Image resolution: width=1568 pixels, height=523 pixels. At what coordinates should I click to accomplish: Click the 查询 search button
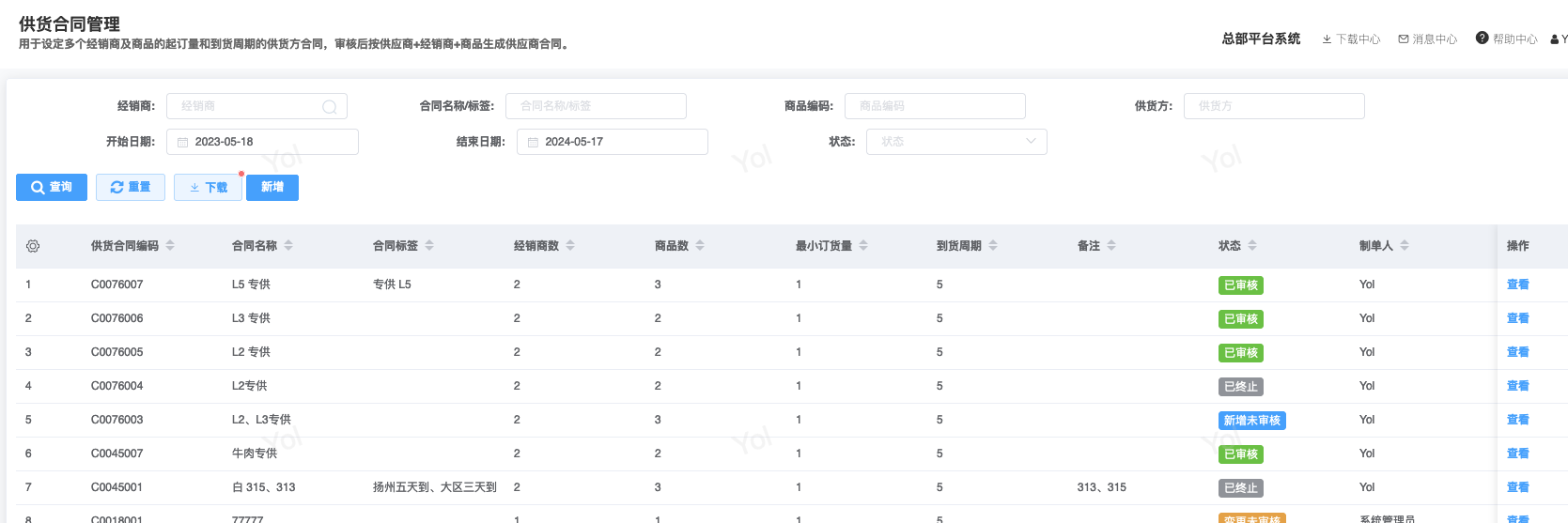coord(52,188)
